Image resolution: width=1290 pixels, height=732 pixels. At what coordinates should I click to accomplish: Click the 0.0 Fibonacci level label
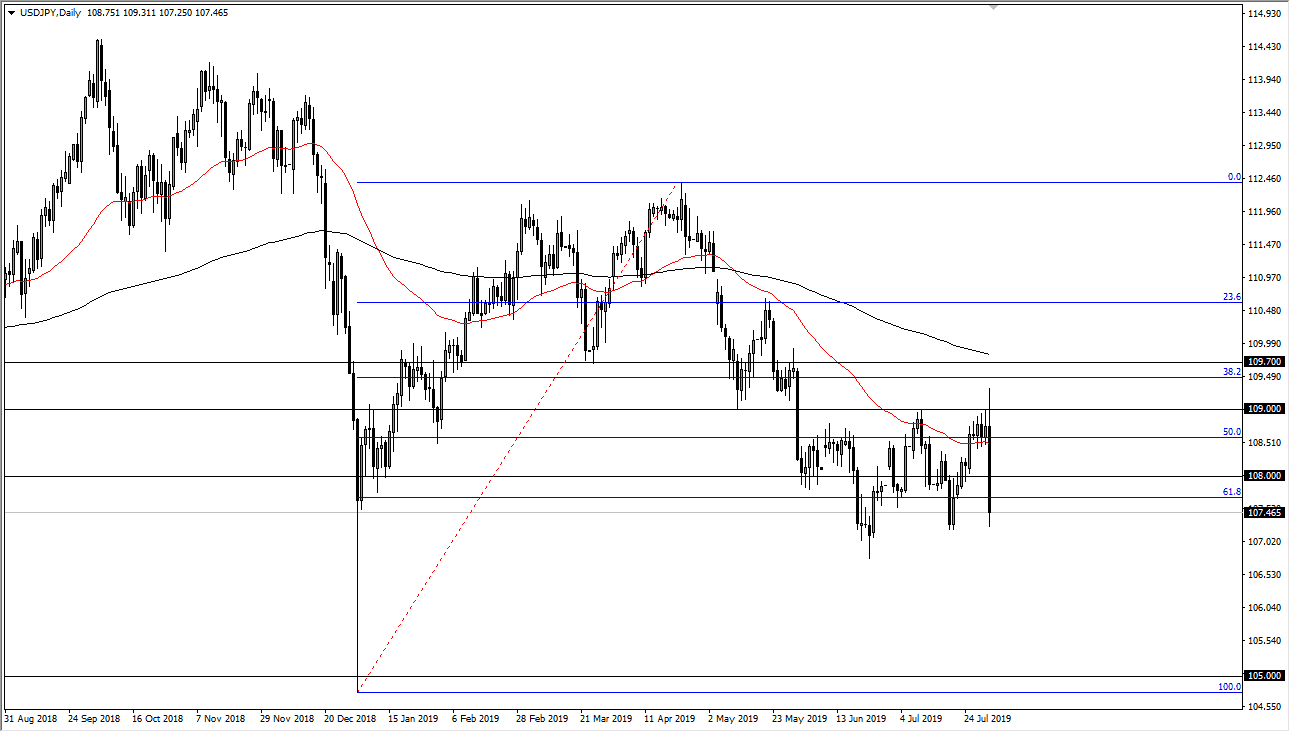tap(1232, 176)
